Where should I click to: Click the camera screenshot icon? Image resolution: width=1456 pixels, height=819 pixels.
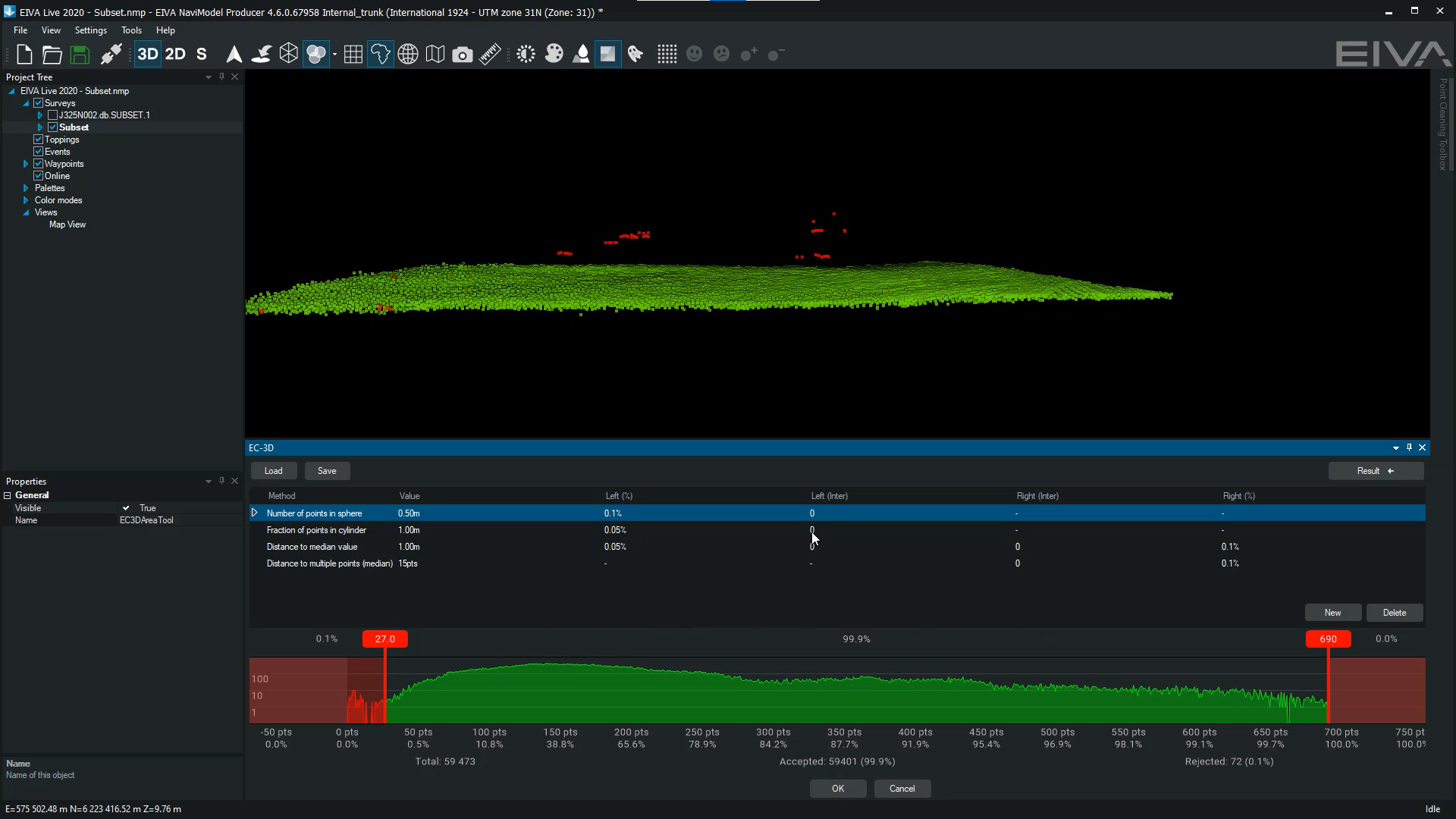click(462, 55)
